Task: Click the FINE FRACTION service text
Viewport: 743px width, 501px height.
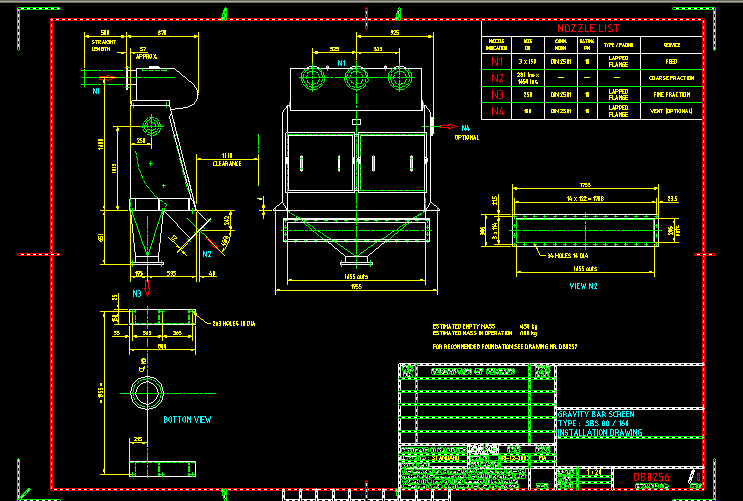Action: pos(671,94)
